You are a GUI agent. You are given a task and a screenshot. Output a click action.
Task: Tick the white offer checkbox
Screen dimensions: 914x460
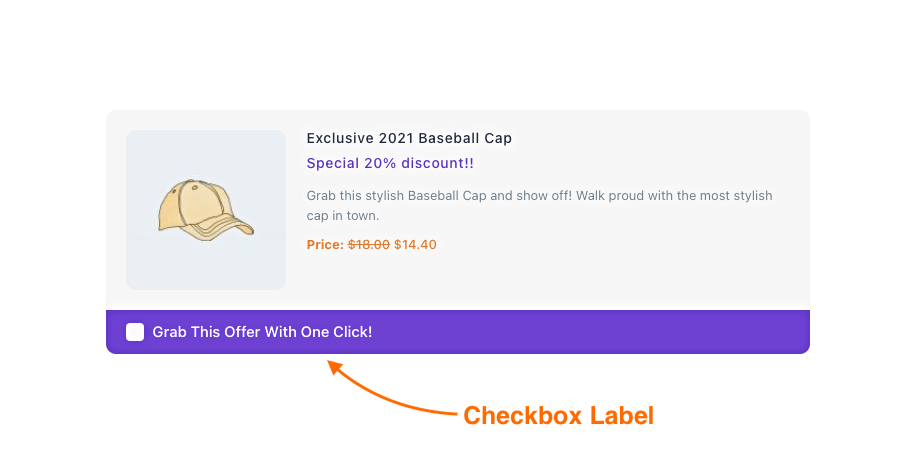click(135, 332)
